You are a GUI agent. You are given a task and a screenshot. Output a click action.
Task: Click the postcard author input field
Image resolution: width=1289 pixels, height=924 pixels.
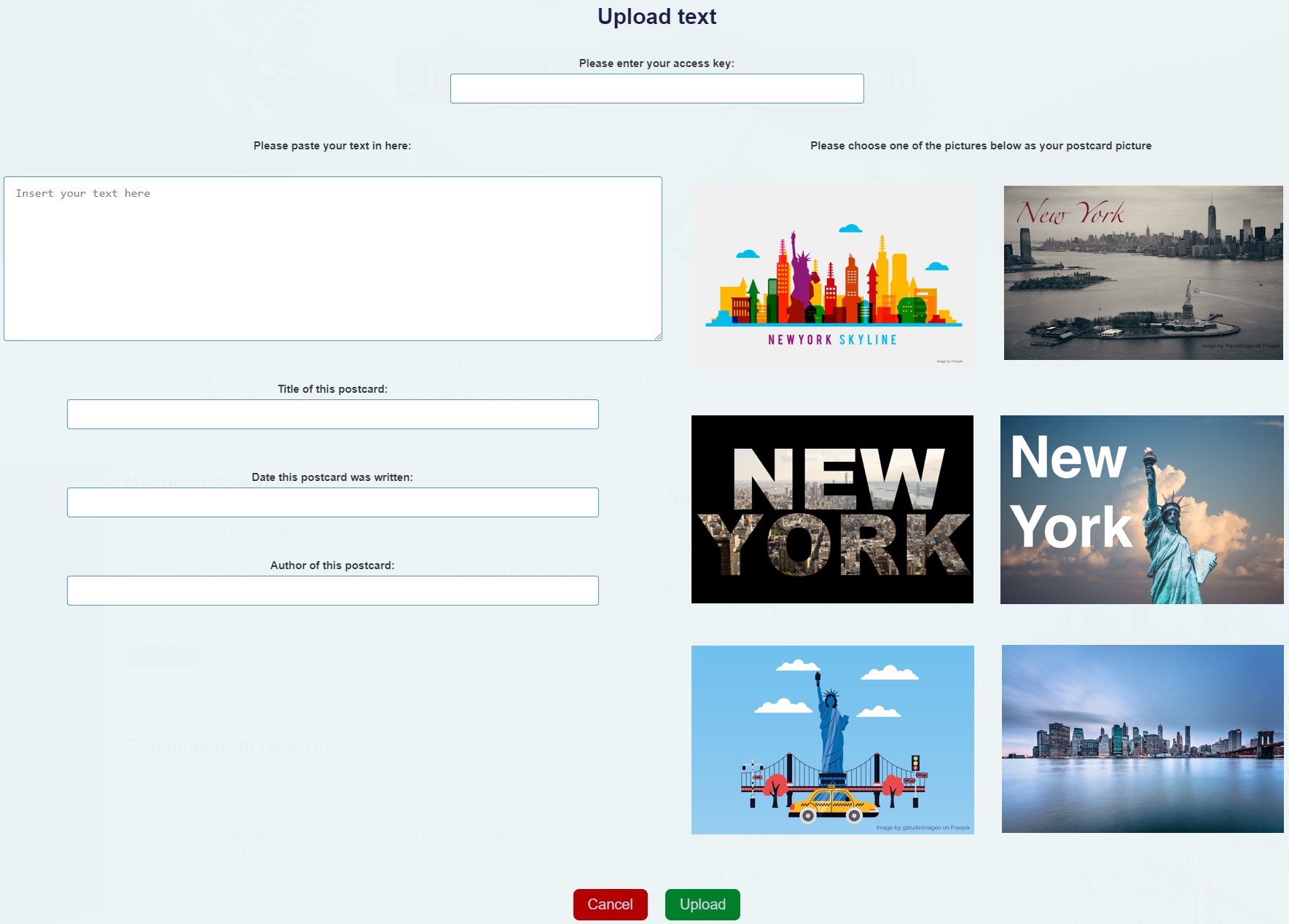pyautogui.click(x=332, y=590)
